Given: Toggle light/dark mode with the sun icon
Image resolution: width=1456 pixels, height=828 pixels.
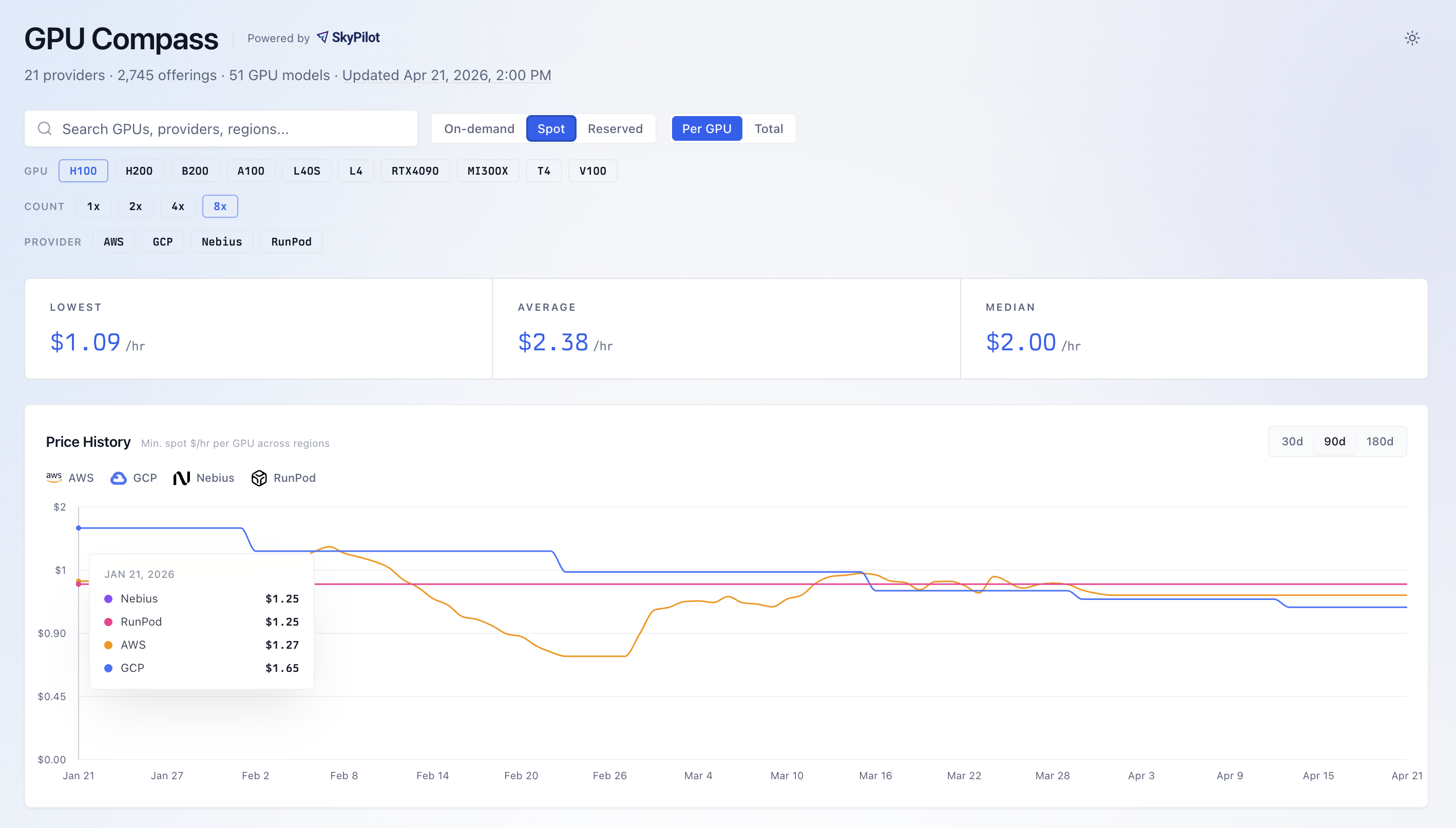Looking at the screenshot, I should pos(1413,37).
